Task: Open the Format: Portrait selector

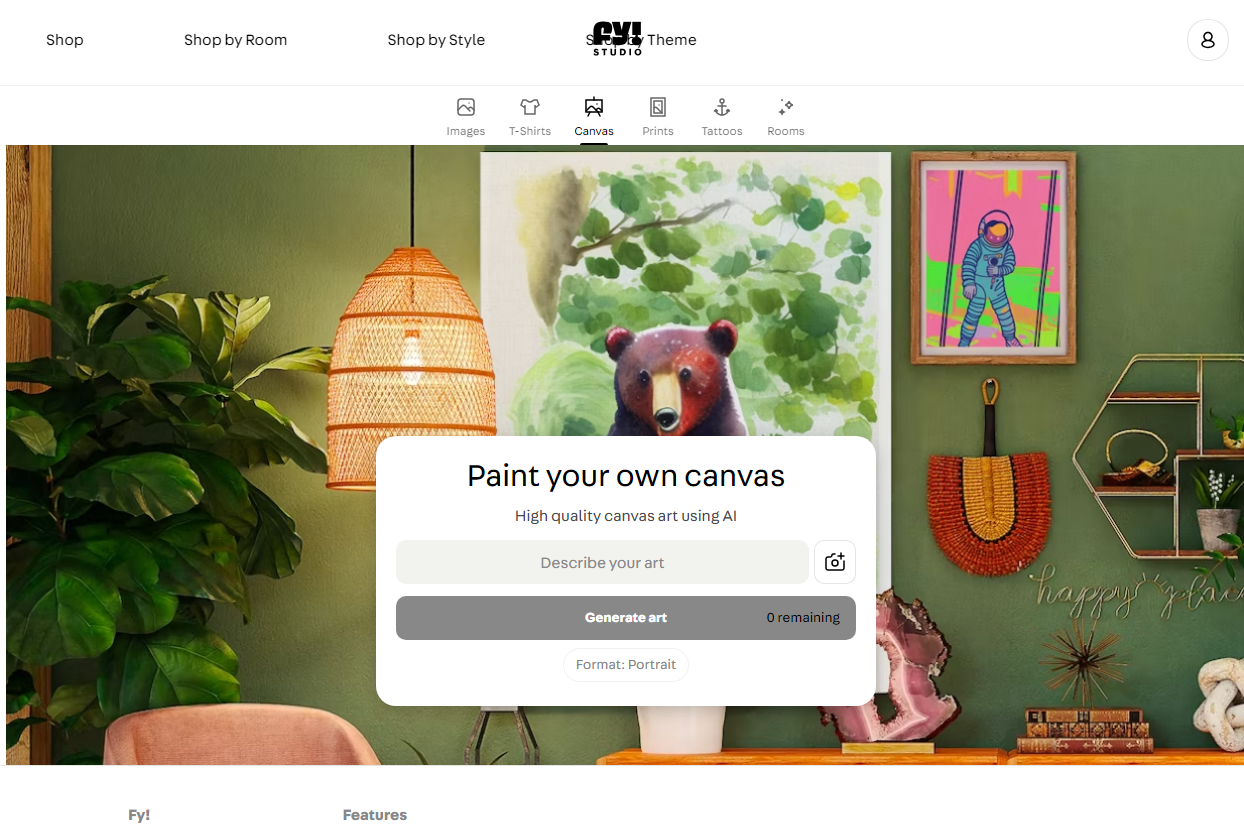Action: pos(626,665)
